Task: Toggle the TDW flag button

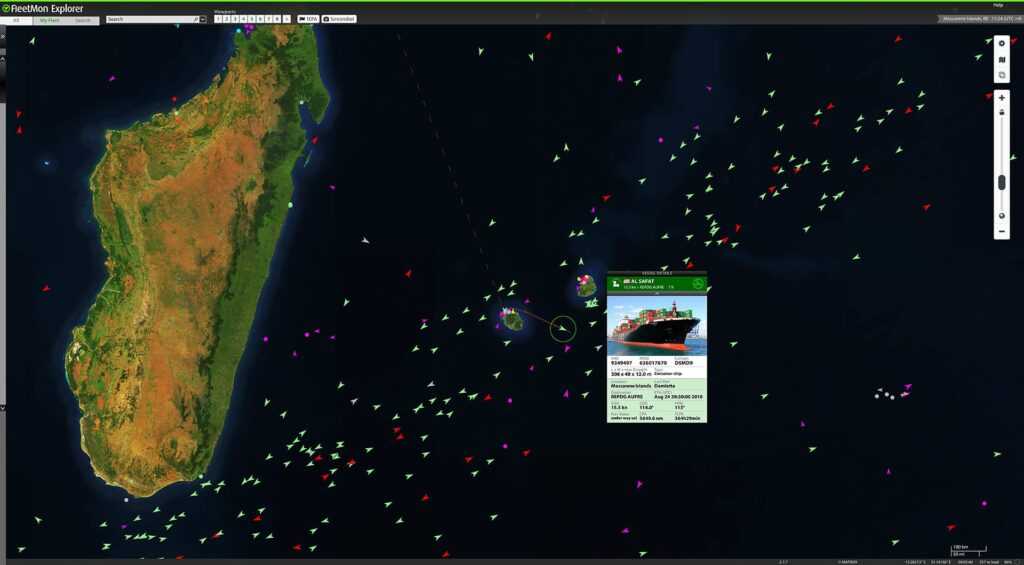Action: [x=308, y=19]
